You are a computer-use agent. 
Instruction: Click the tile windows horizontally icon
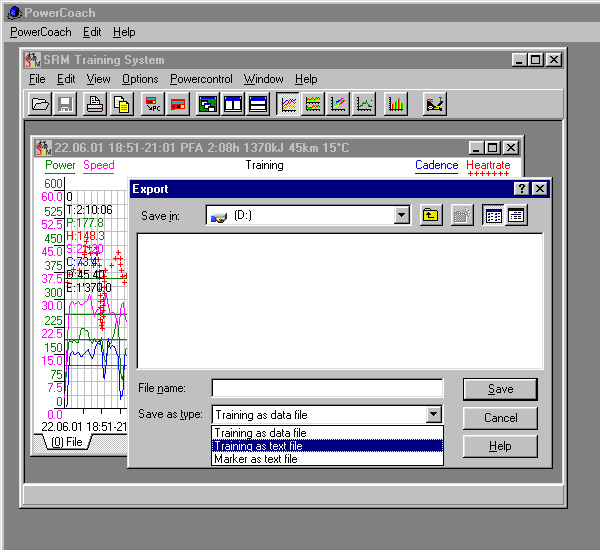[258, 104]
